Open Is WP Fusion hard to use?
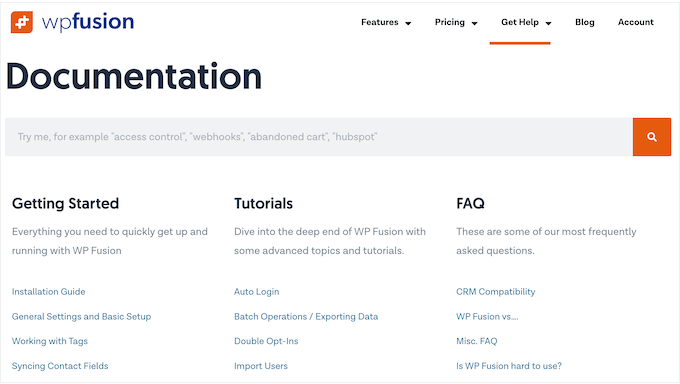The height and width of the screenshot is (384, 680). [509, 366]
